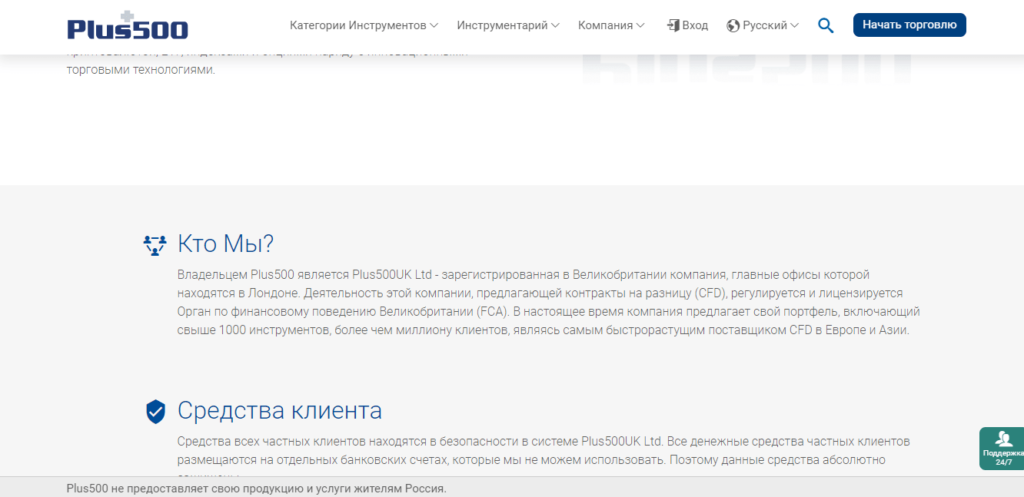Click the Начать торговлю button
This screenshot has height=497, width=1024.
click(909, 25)
